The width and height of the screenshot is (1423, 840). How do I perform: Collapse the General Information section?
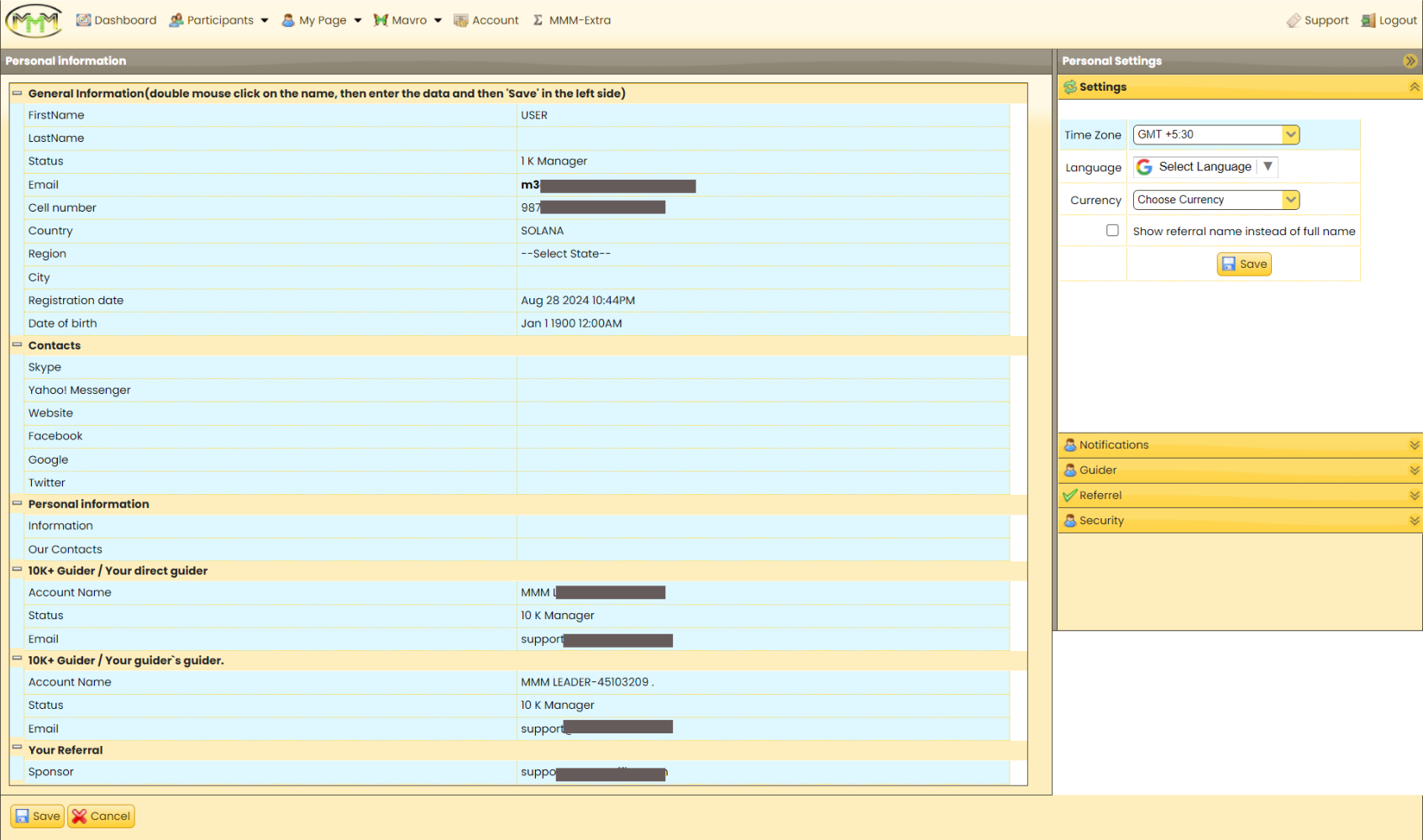tap(17, 93)
